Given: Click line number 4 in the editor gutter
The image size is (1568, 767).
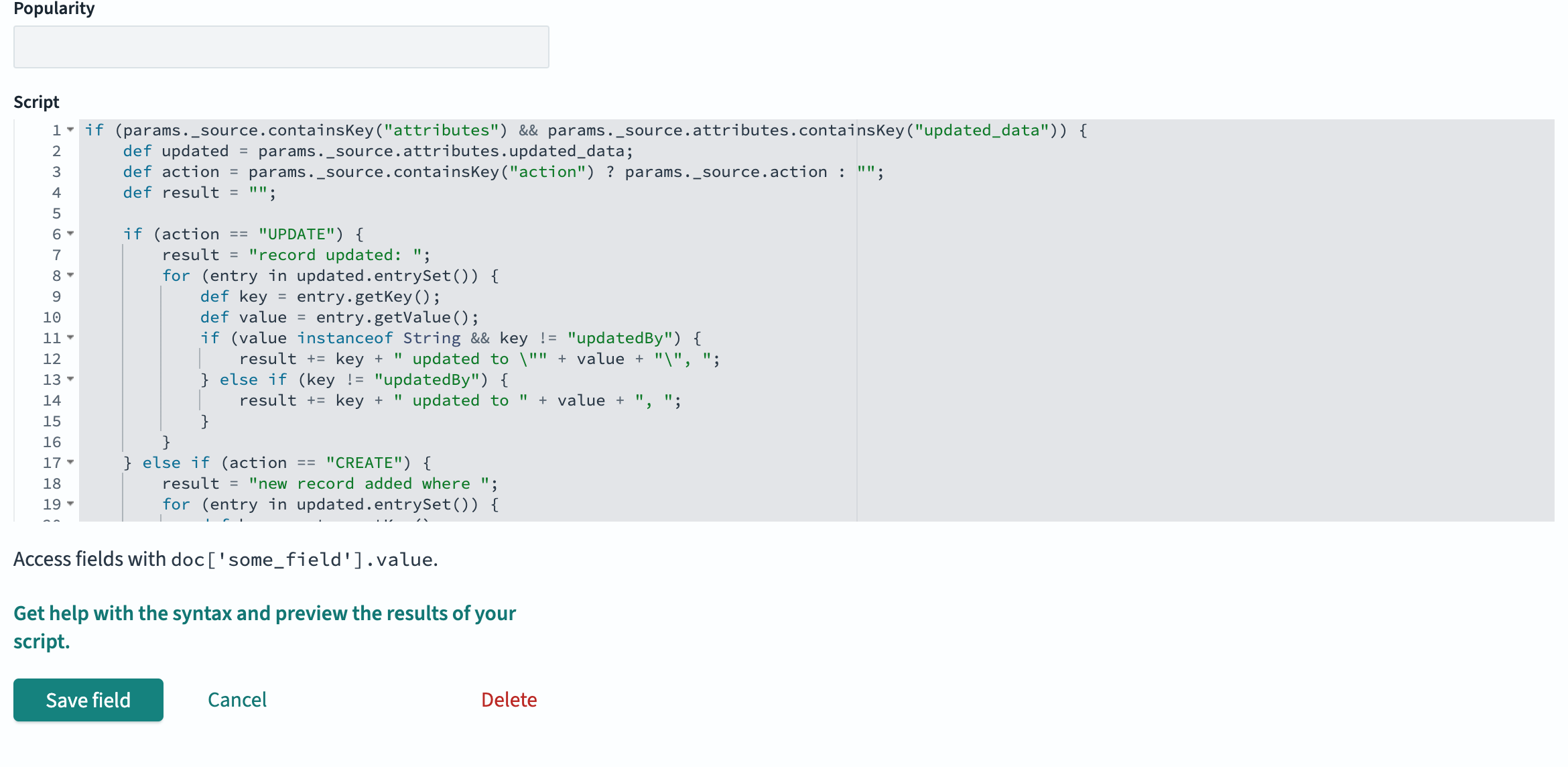Looking at the screenshot, I should tap(56, 192).
